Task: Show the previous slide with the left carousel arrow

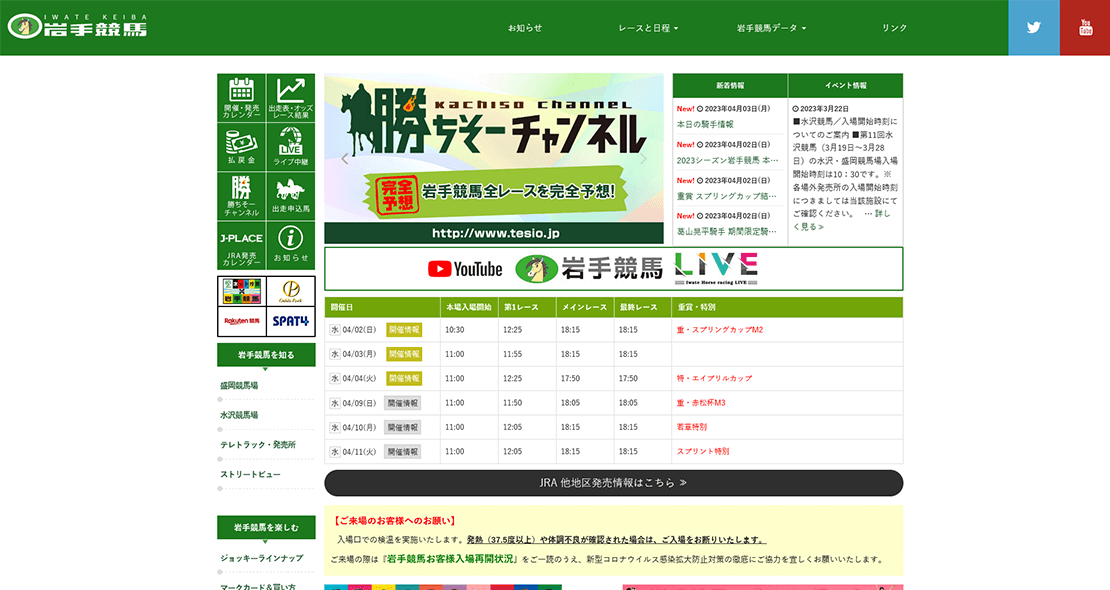Action: pyautogui.click(x=345, y=159)
